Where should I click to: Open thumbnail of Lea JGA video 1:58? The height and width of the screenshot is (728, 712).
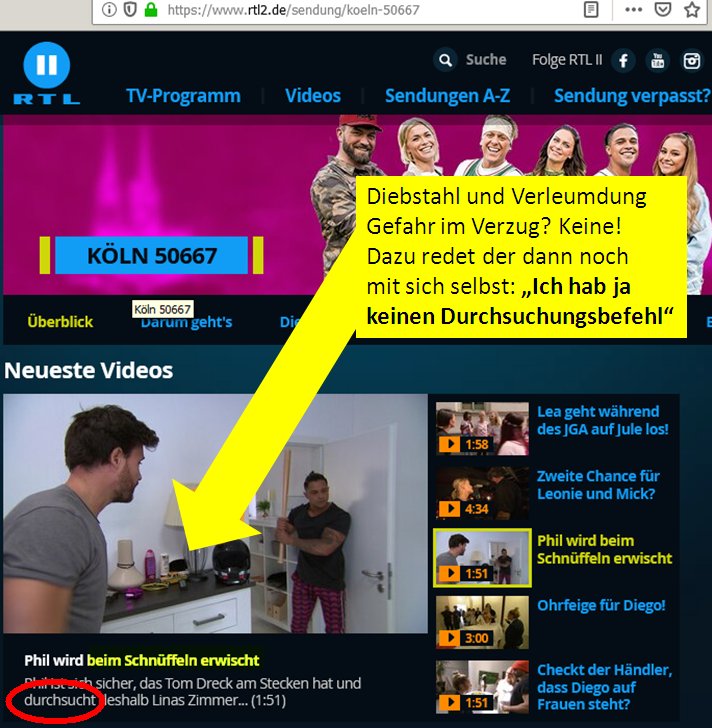(x=482, y=429)
